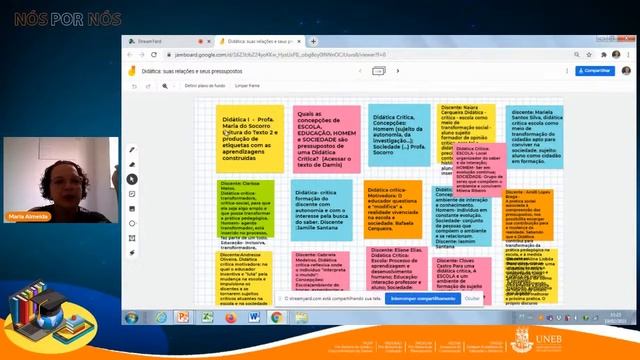The image size is (640, 360).
Task: Open Excel from taskbar
Action: [x=207, y=318]
